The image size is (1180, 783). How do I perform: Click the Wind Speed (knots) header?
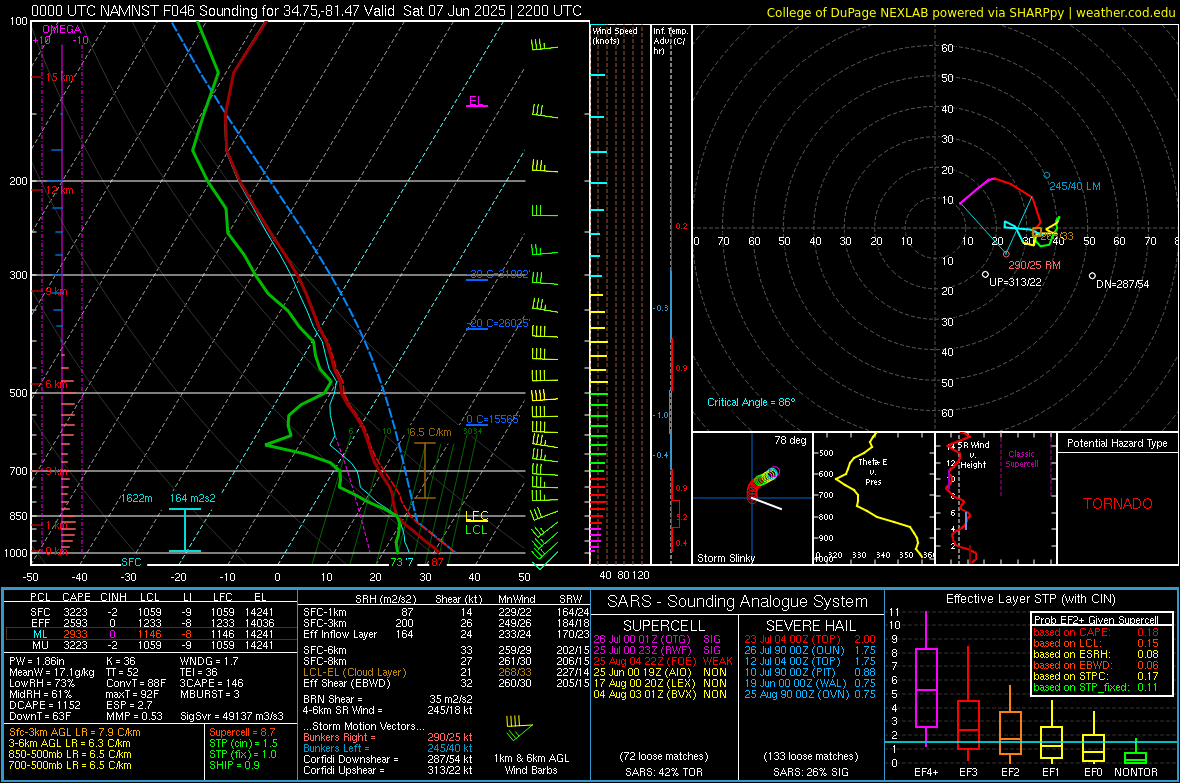click(x=615, y=35)
